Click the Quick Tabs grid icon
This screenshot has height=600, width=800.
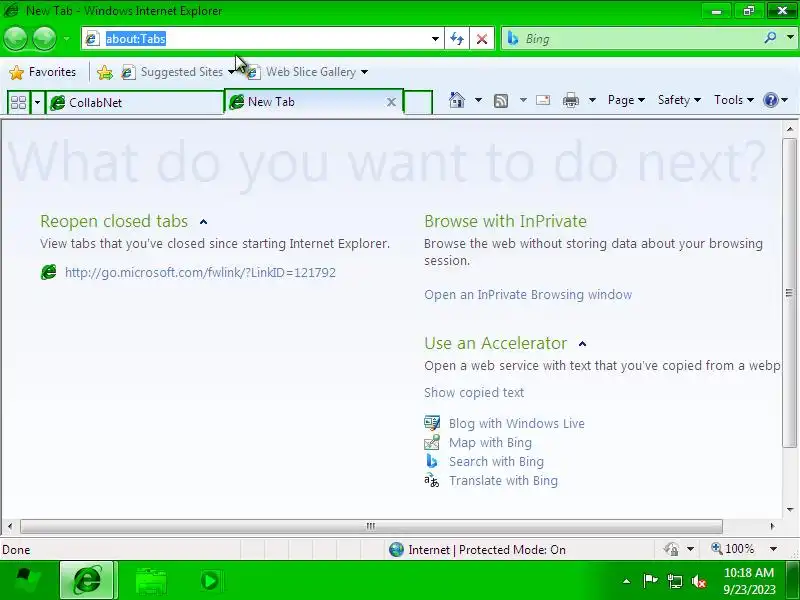pyautogui.click(x=19, y=103)
